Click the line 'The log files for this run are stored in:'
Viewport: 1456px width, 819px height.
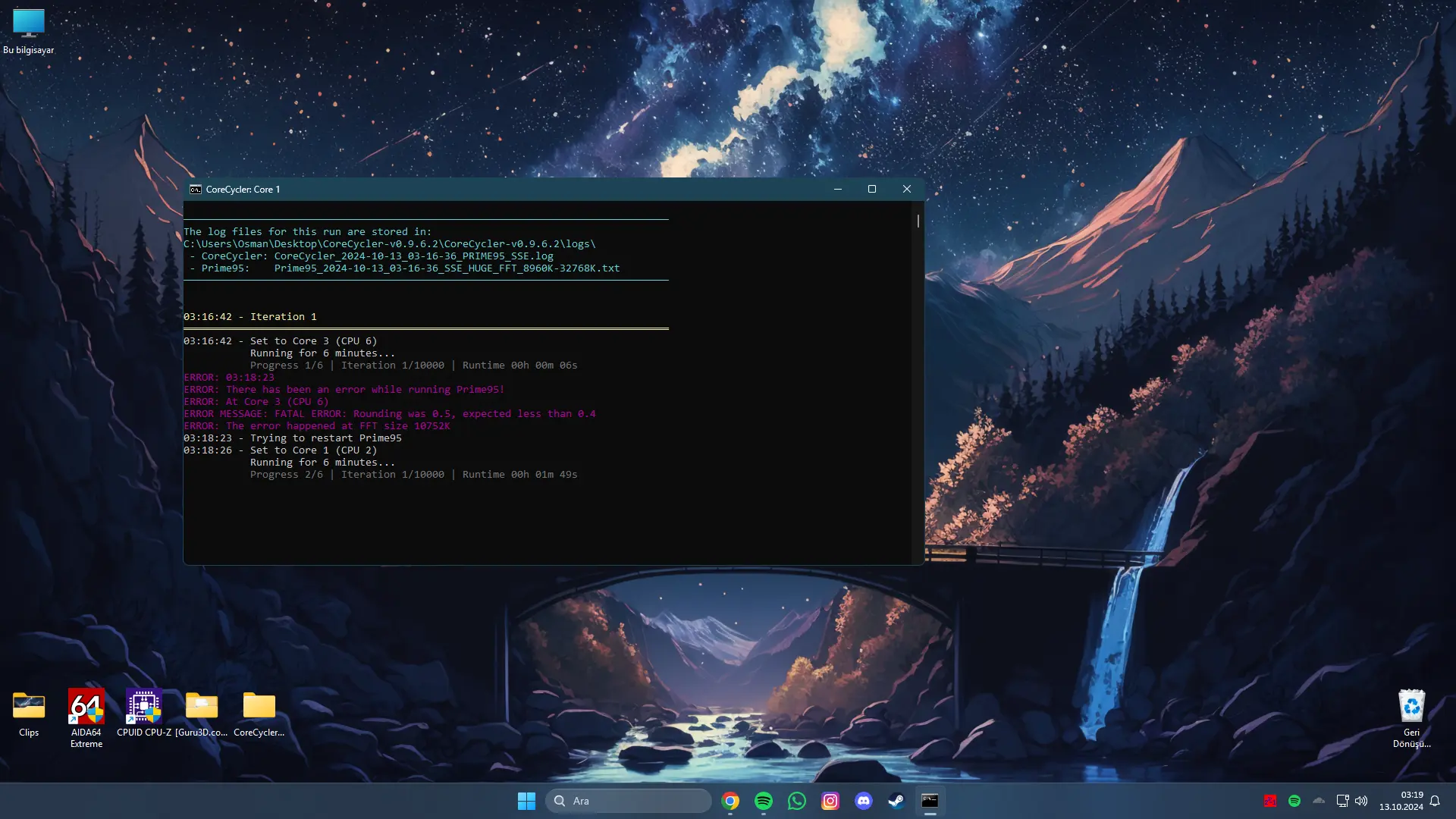tap(307, 232)
